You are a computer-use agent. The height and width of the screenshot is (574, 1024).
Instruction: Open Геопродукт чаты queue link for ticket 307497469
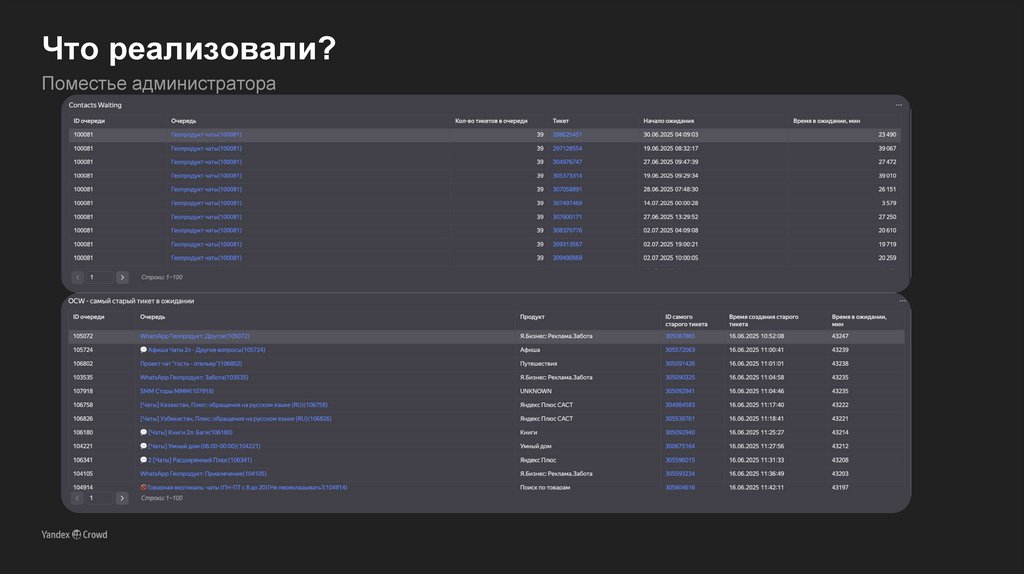point(206,203)
